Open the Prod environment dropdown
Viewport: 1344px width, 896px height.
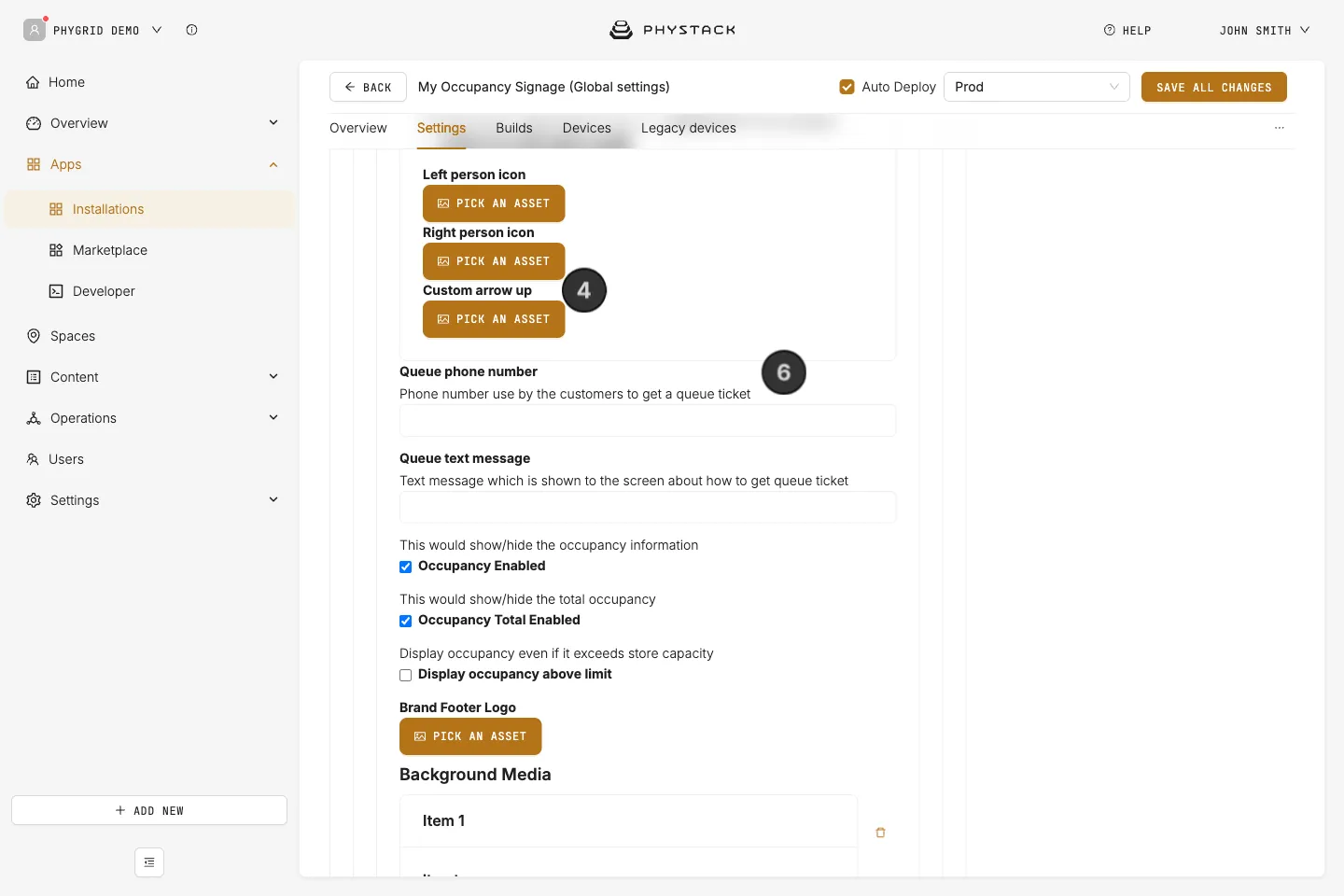pos(1037,87)
